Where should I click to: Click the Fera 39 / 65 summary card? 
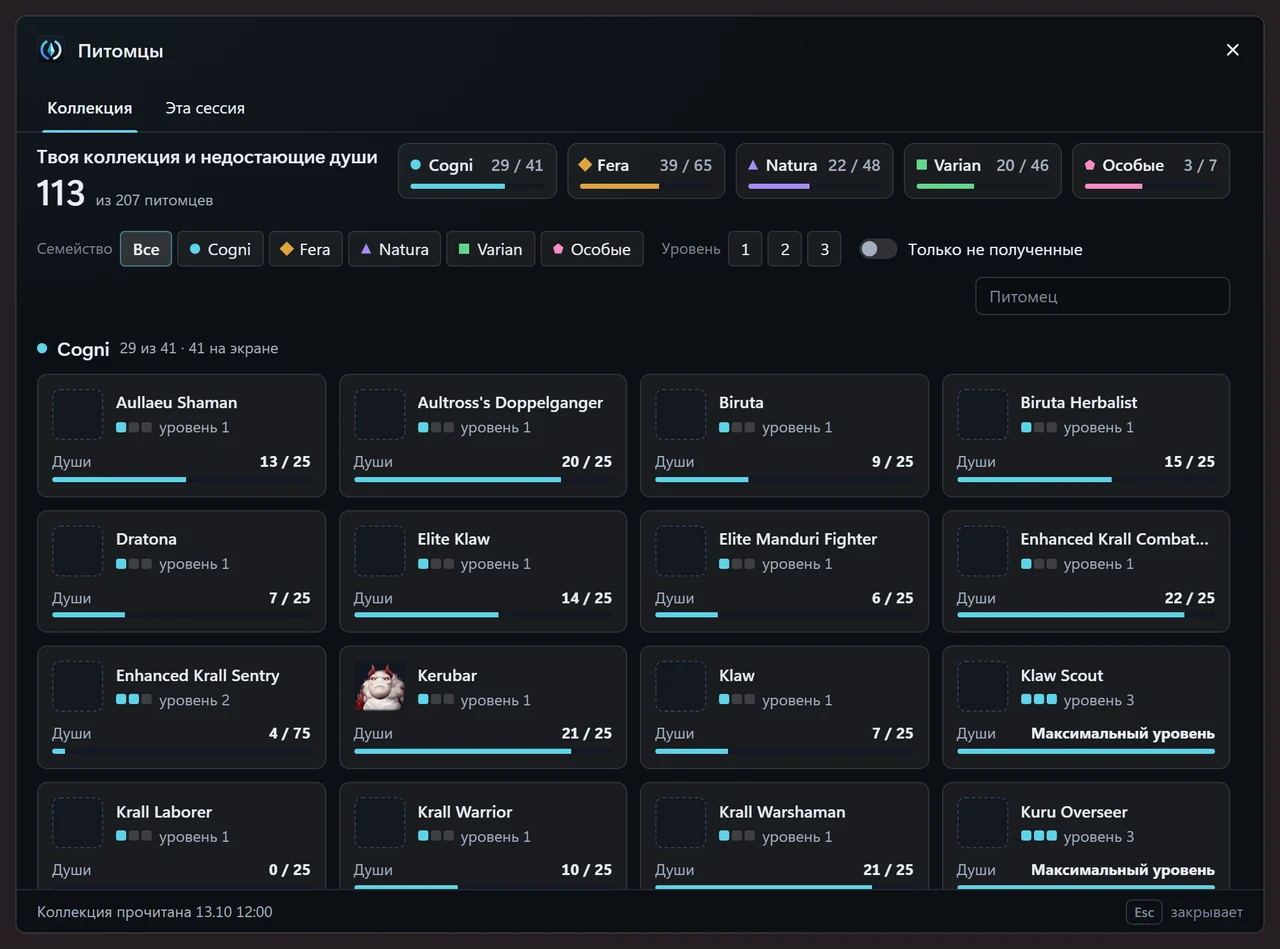(646, 171)
